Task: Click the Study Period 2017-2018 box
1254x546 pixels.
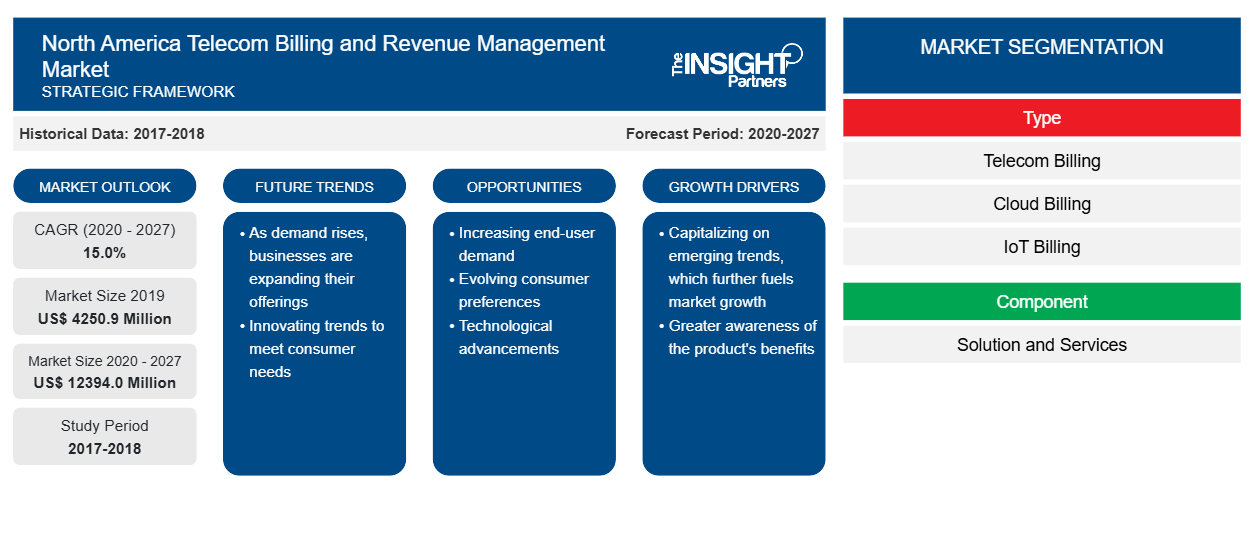Action: pyautogui.click(x=105, y=437)
